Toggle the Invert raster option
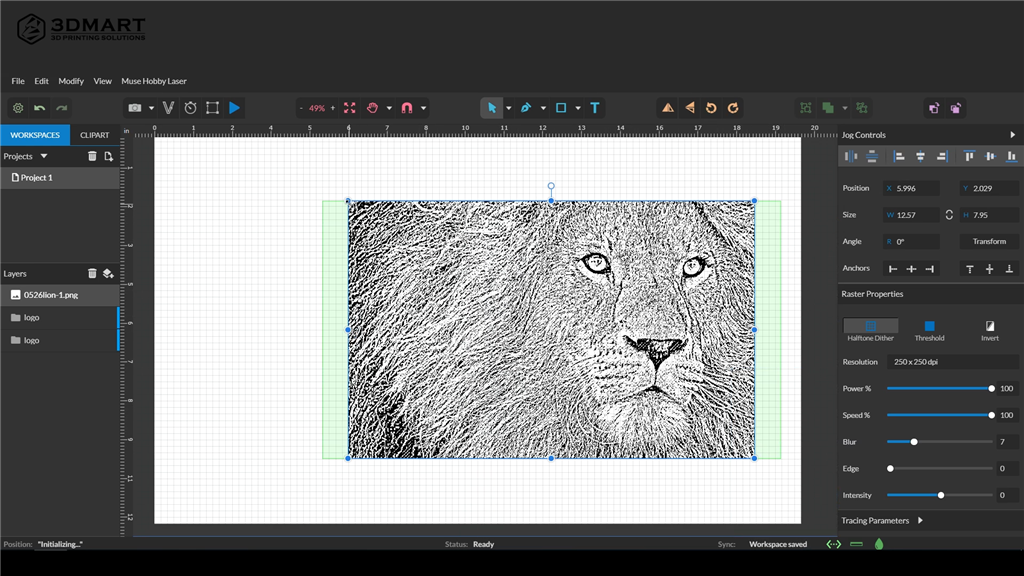Image resolution: width=1024 pixels, height=576 pixels. point(989,326)
